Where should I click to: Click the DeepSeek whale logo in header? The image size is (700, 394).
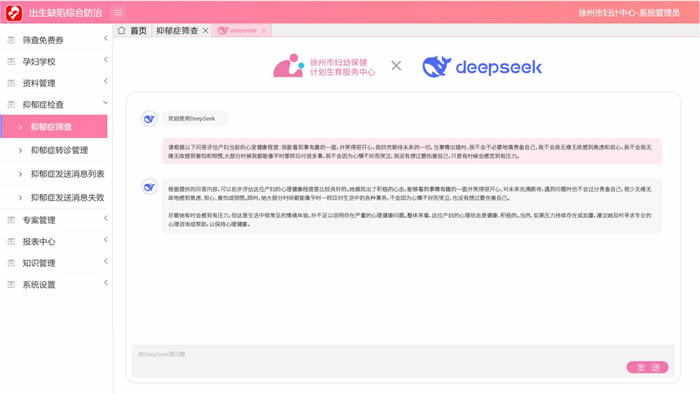click(x=436, y=67)
